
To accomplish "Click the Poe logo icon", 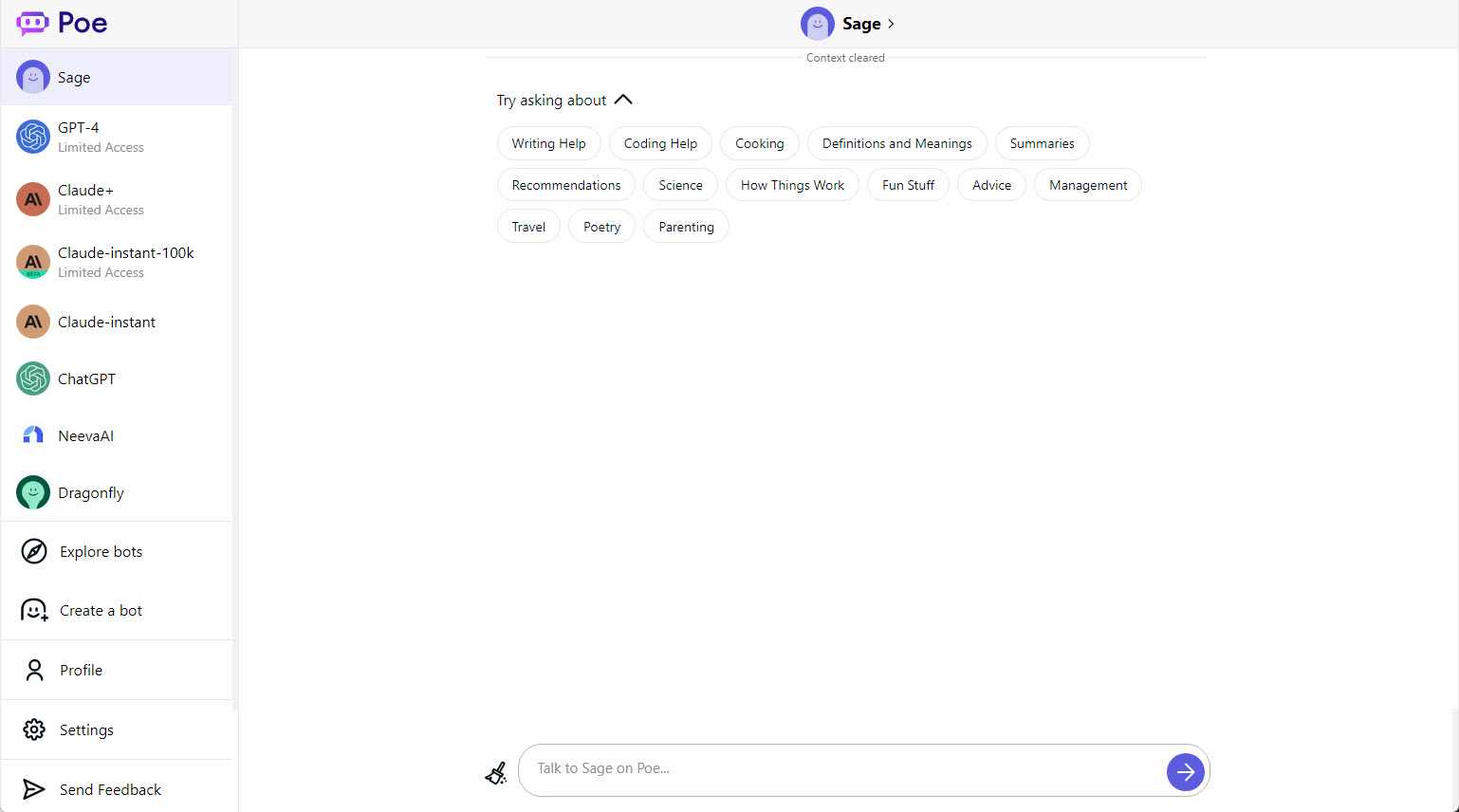I will (32, 23).
